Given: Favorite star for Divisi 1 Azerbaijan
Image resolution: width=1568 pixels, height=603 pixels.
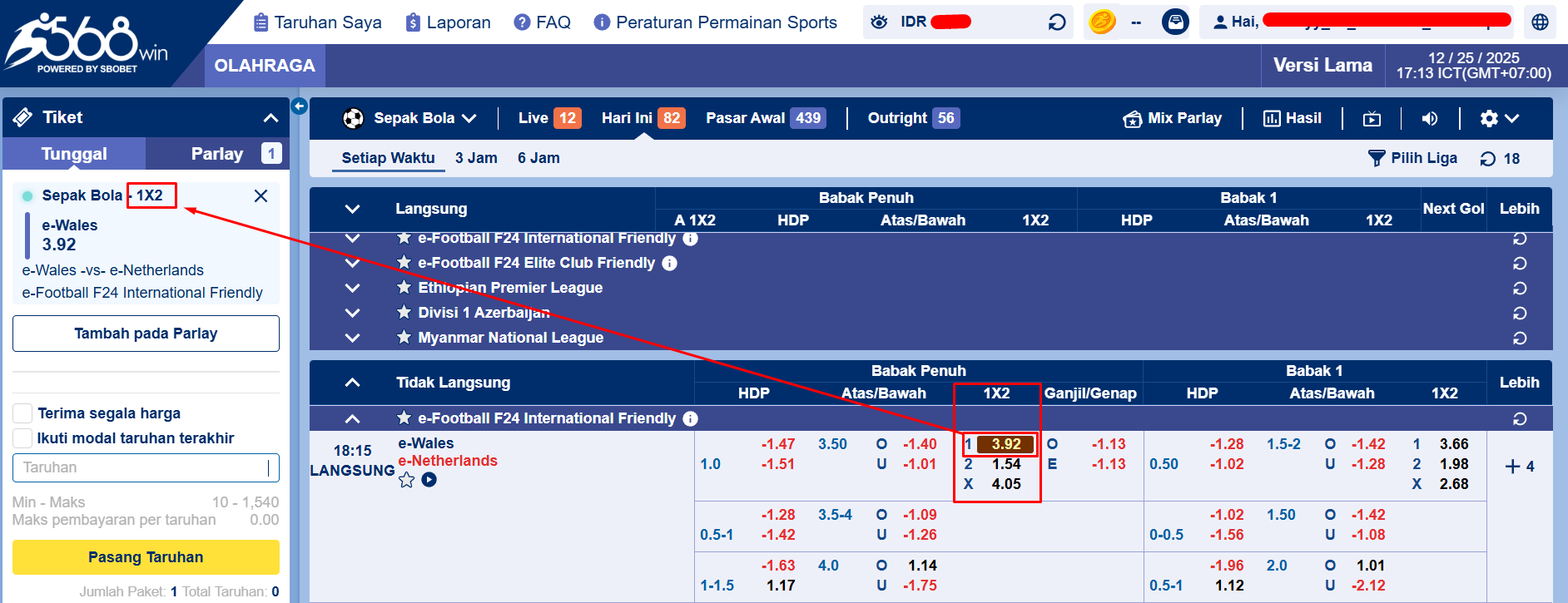Looking at the screenshot, I should click(404, 312).
